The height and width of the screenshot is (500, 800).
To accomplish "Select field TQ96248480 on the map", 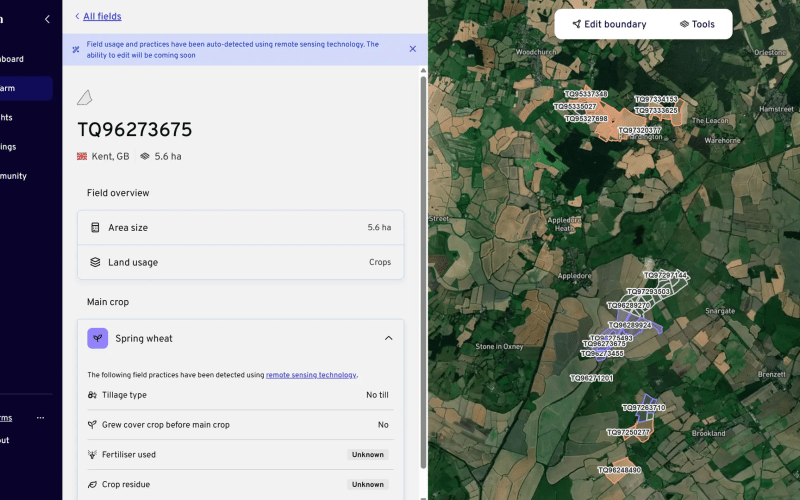I will click(x=619, y=470).
